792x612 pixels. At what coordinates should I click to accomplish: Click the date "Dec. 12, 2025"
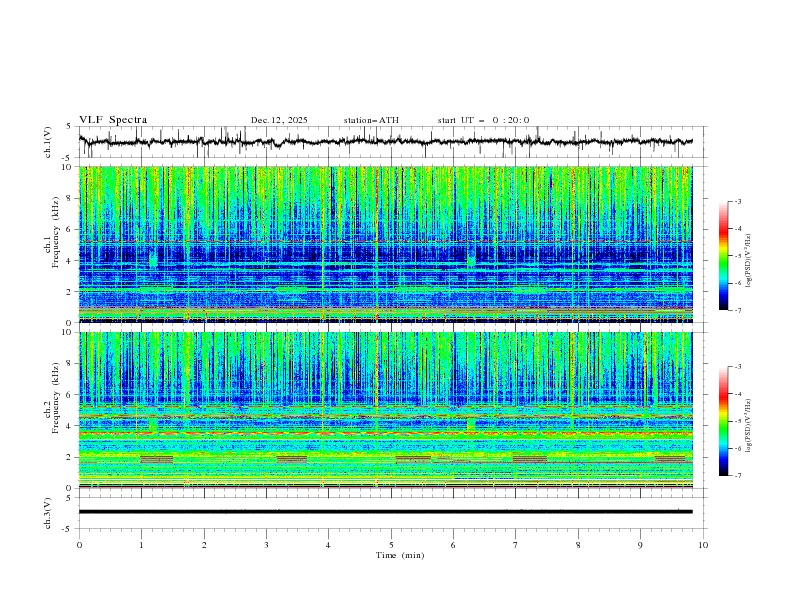(279, 120)
